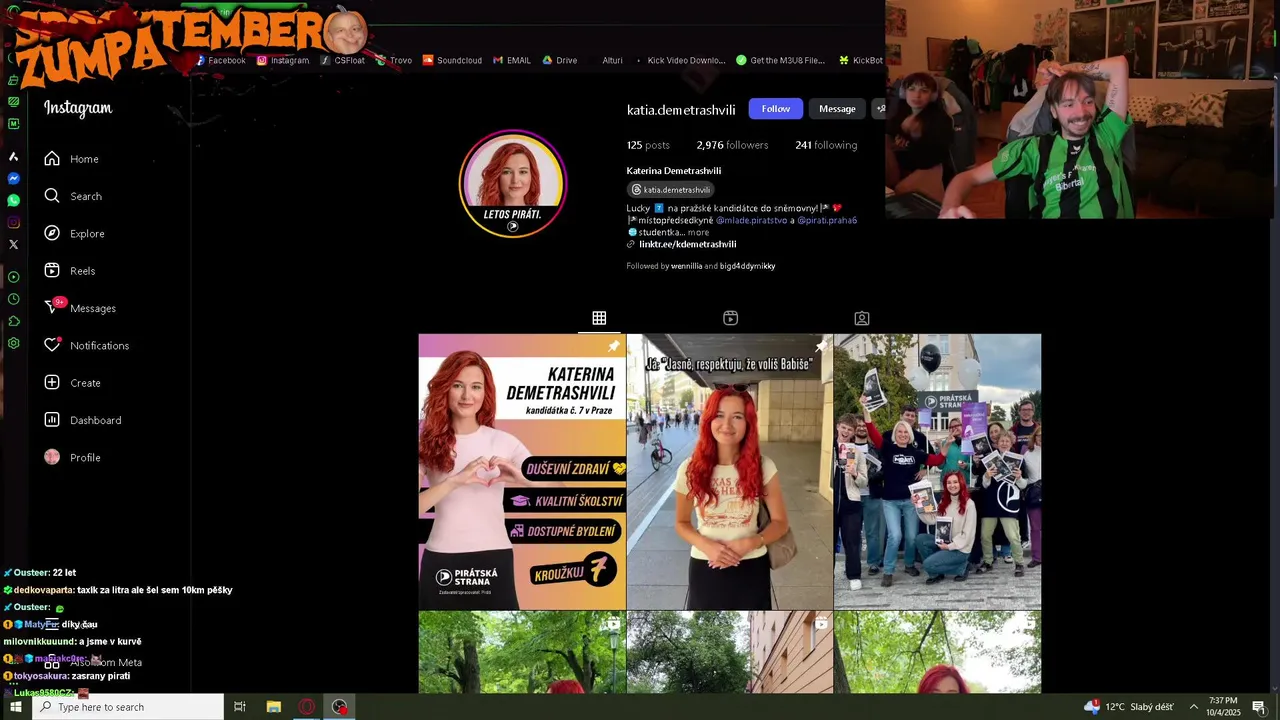Open the Pirátská strana group photo post
This screenshot has width=1280, height=720.
click(x=937, y=472)
